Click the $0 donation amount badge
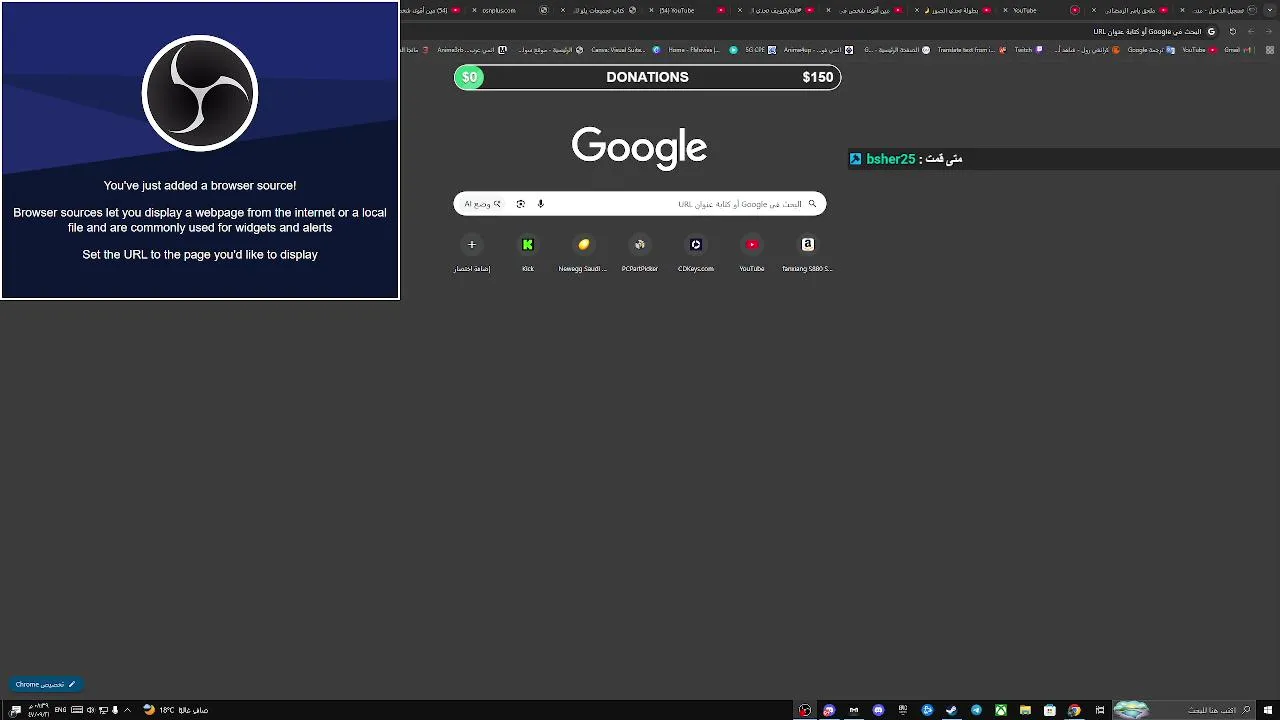 [x=469, y=77]
